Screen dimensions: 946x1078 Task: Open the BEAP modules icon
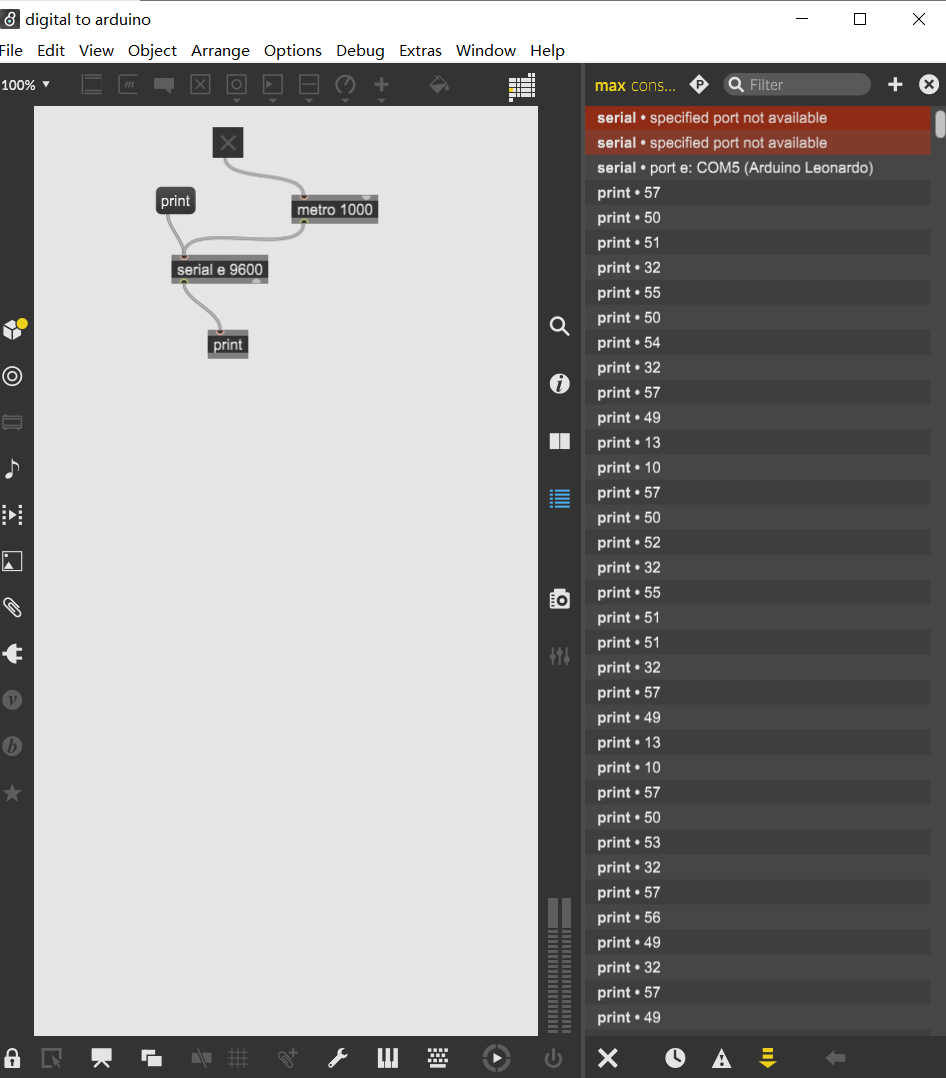[x=12, y=746]
